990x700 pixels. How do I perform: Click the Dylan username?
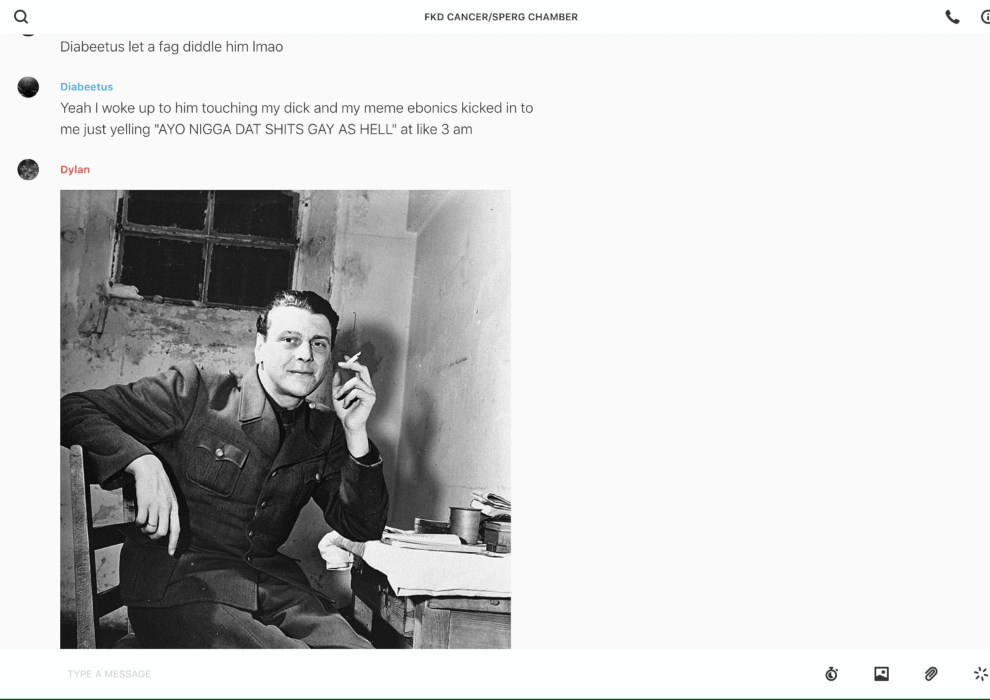click(75, 169)
